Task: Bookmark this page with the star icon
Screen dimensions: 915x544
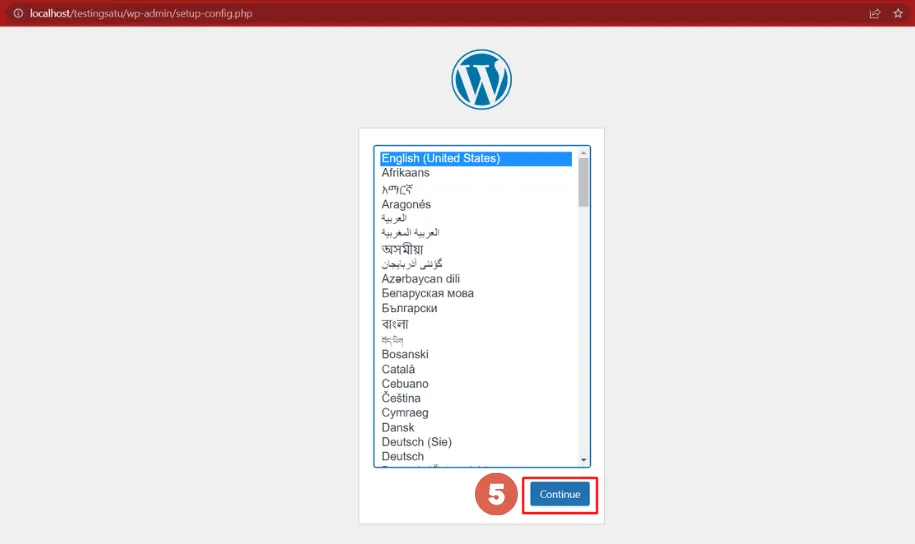Action: point(898,13)
